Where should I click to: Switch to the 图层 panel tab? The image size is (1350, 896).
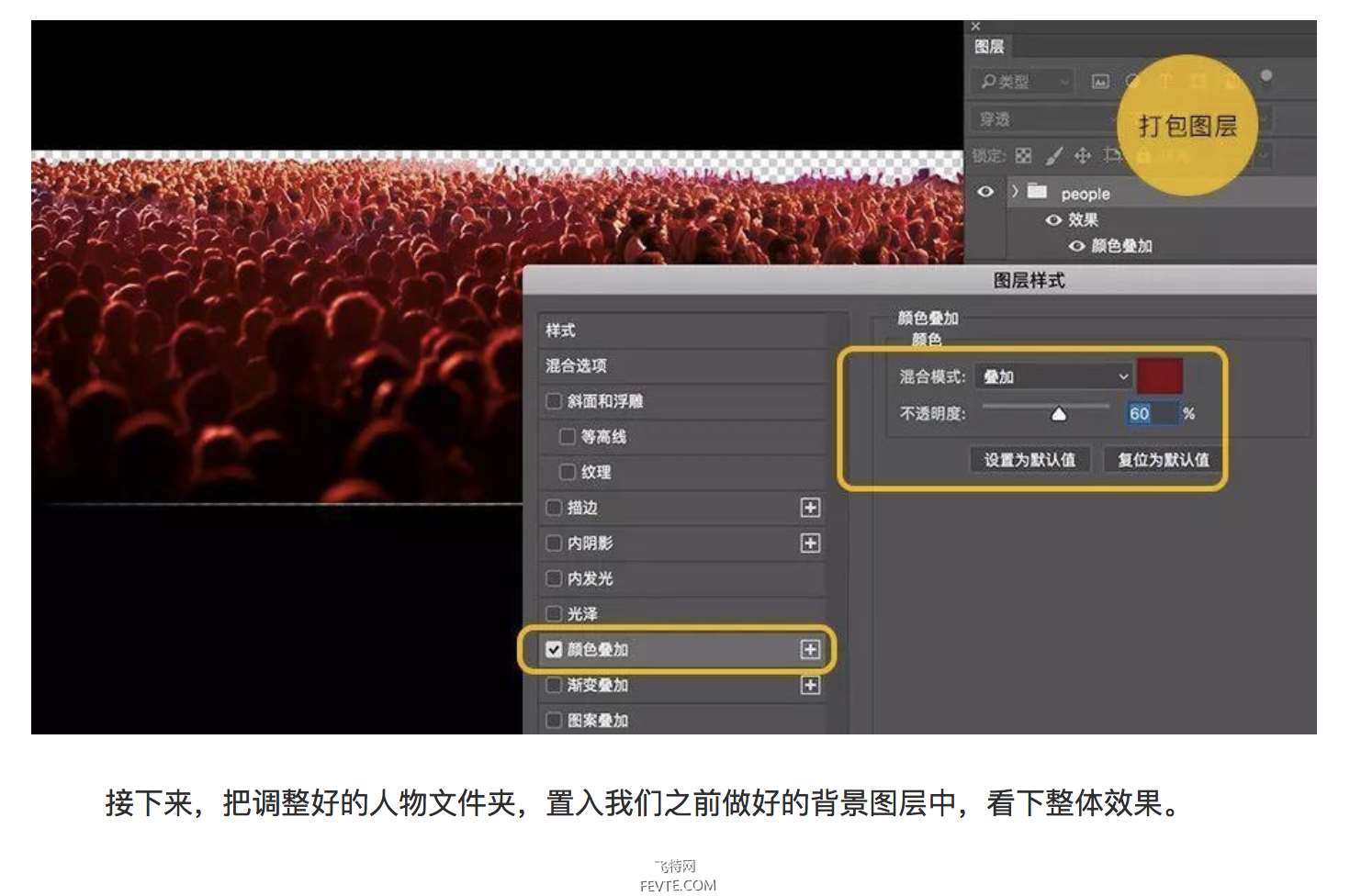click(990, 47)
